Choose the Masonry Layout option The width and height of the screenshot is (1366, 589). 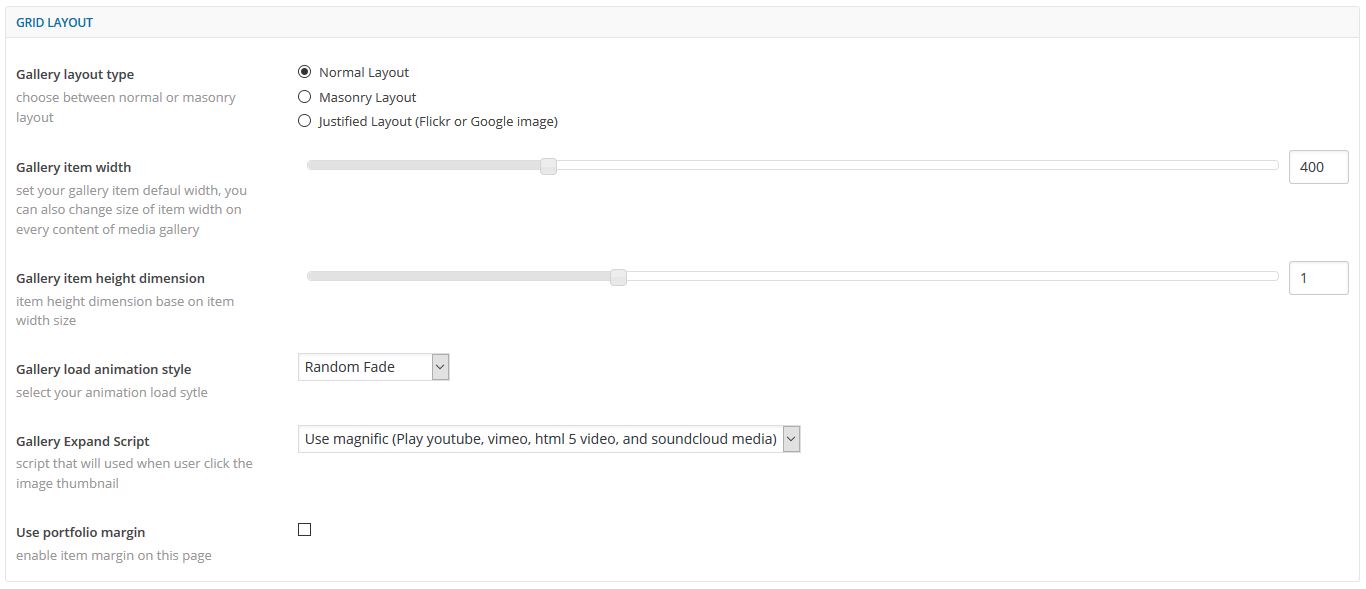point(305,97)
